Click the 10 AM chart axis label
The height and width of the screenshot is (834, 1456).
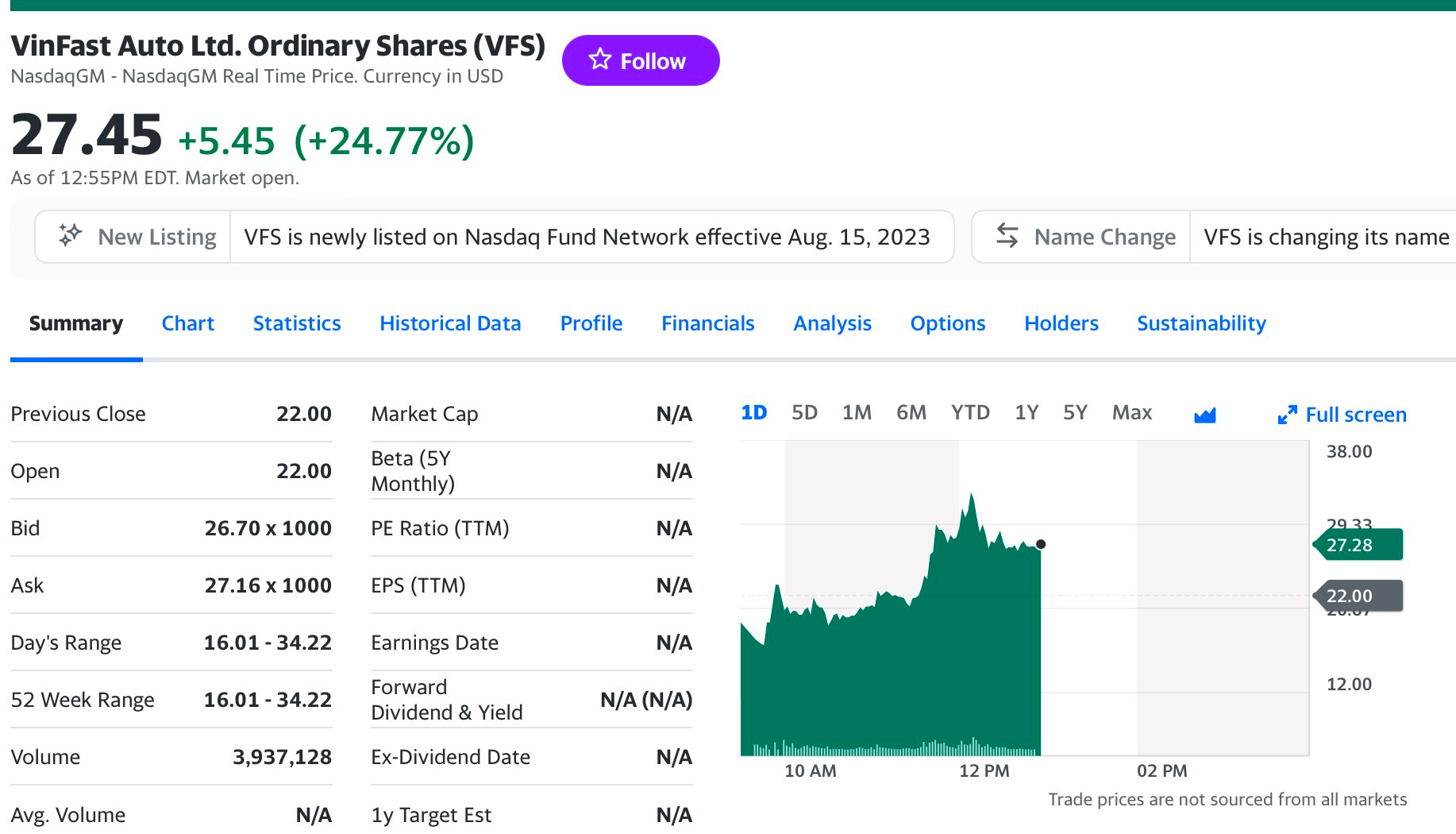[811, 770]
